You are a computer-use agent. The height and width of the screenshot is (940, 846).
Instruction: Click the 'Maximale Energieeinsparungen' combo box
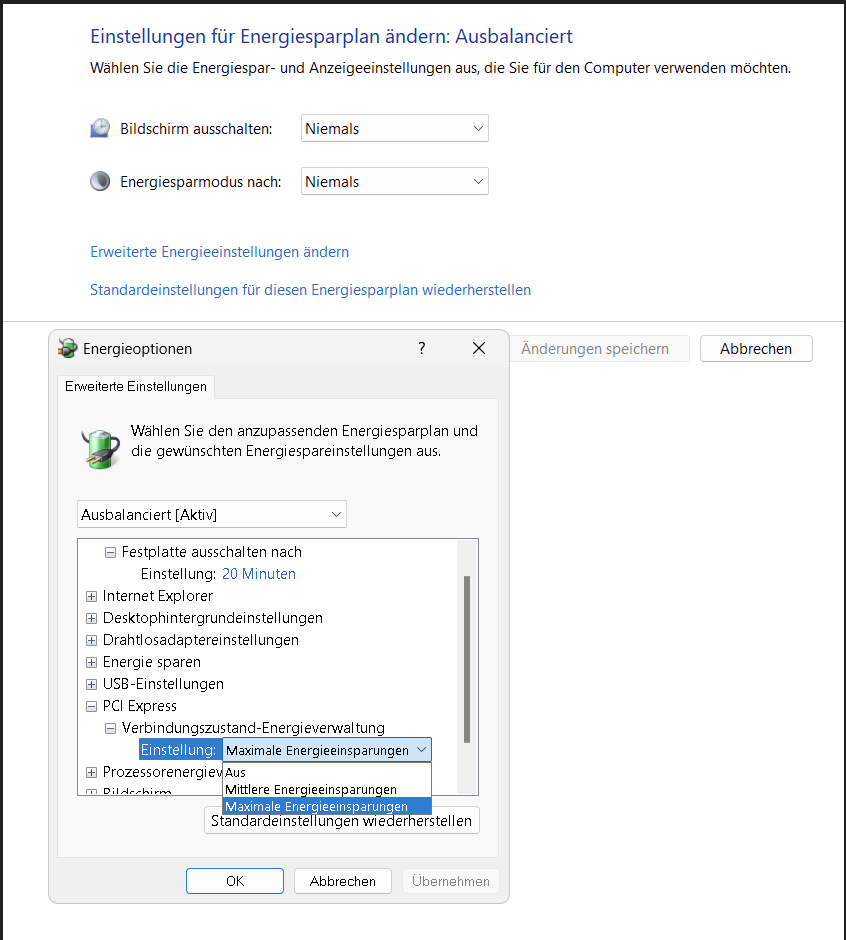[327, 750]
